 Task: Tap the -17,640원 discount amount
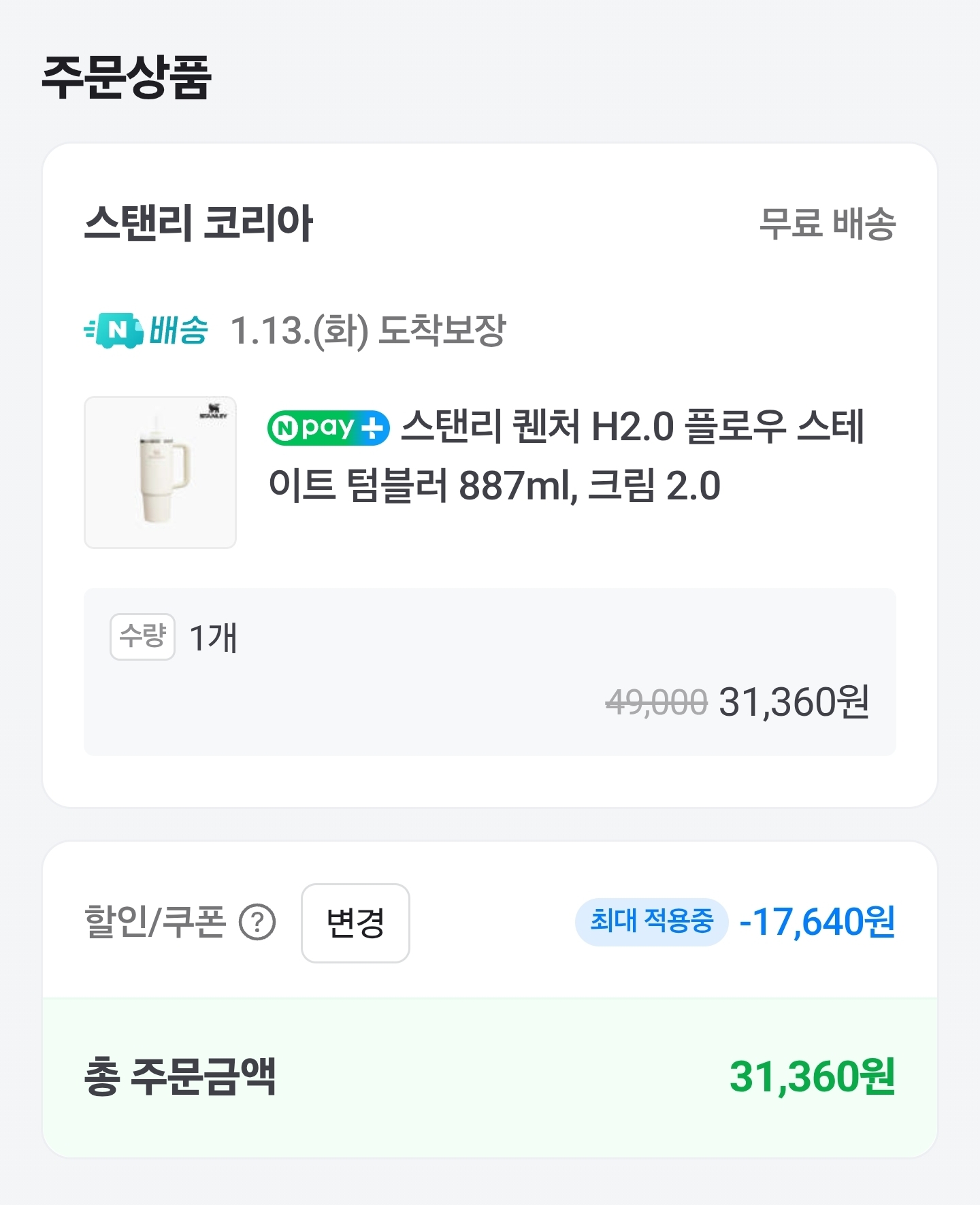(x=817, y=922)
